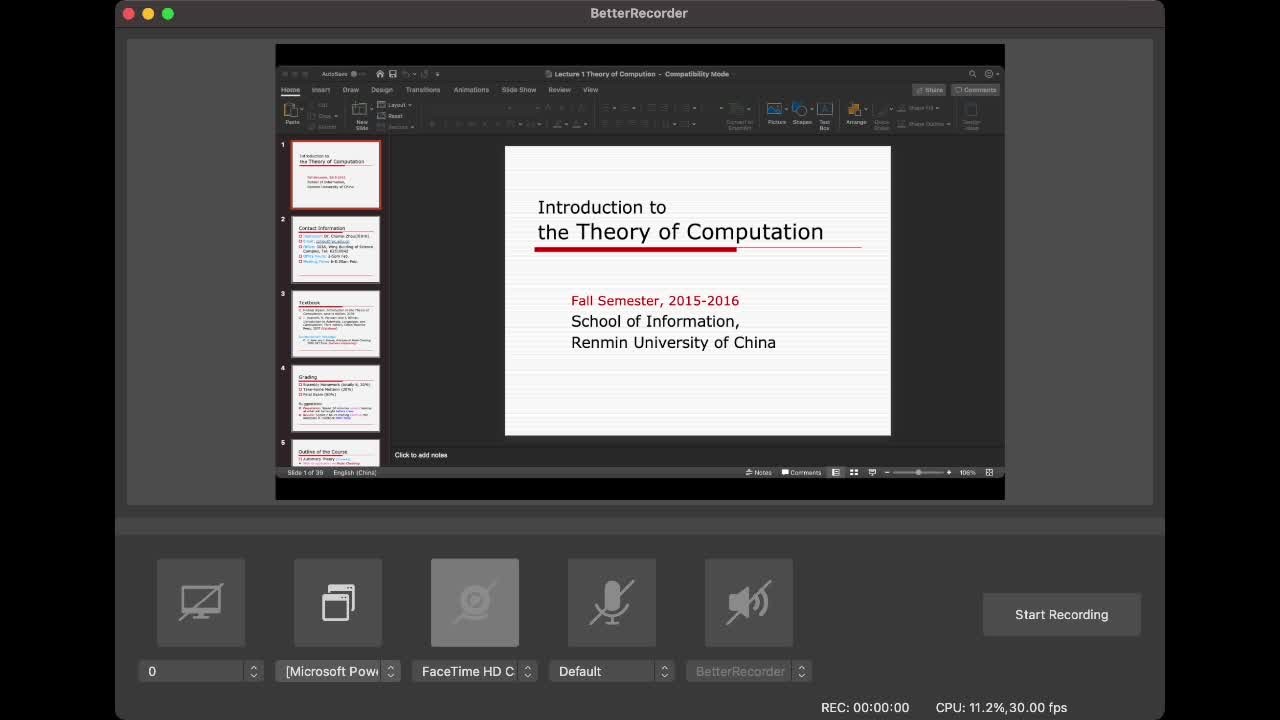Toggle the webcam capture icon
Image resolution: width=1280 pixels, height=720 pixels.
475,602
